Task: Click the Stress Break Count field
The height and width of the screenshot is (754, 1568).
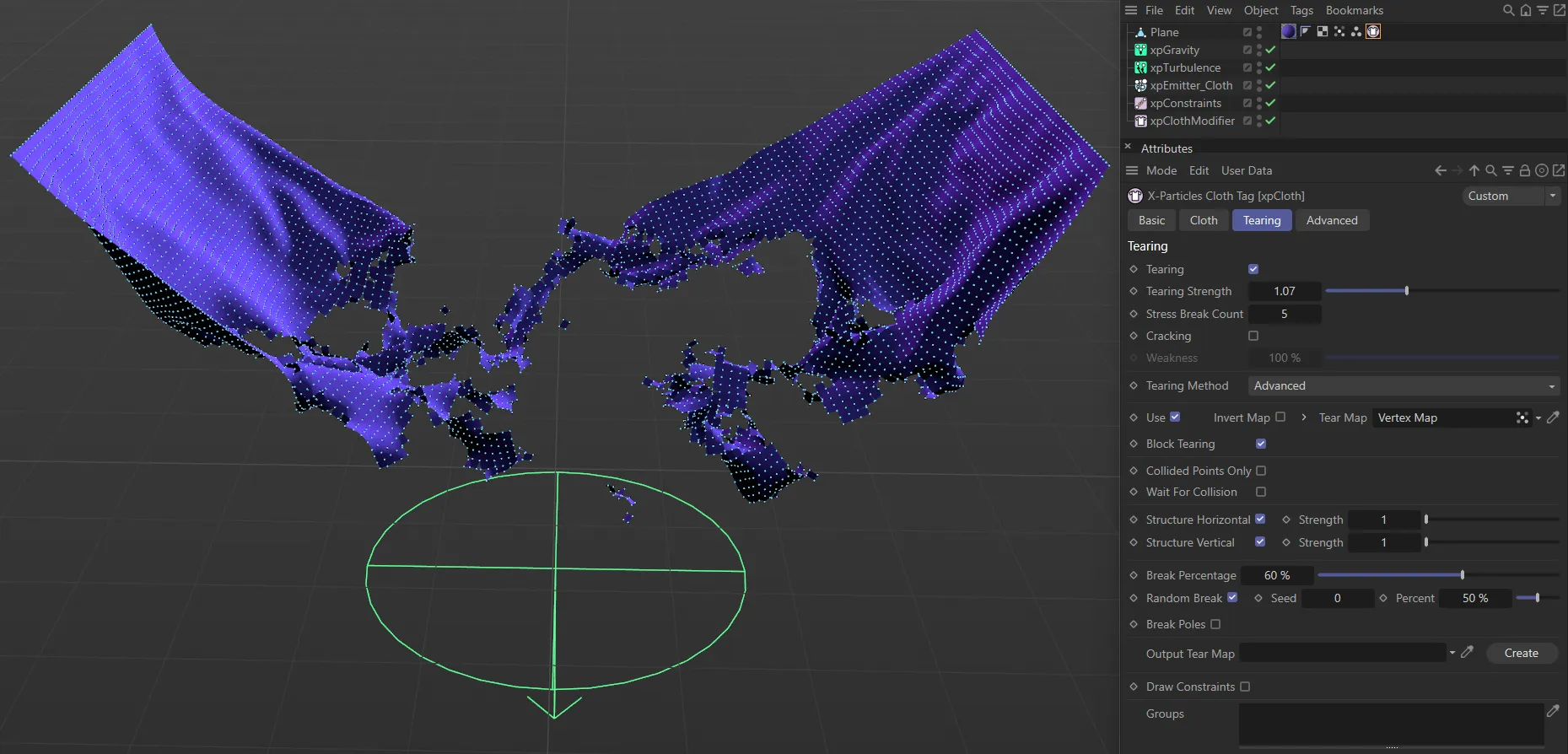Action: click(1285, 314)
